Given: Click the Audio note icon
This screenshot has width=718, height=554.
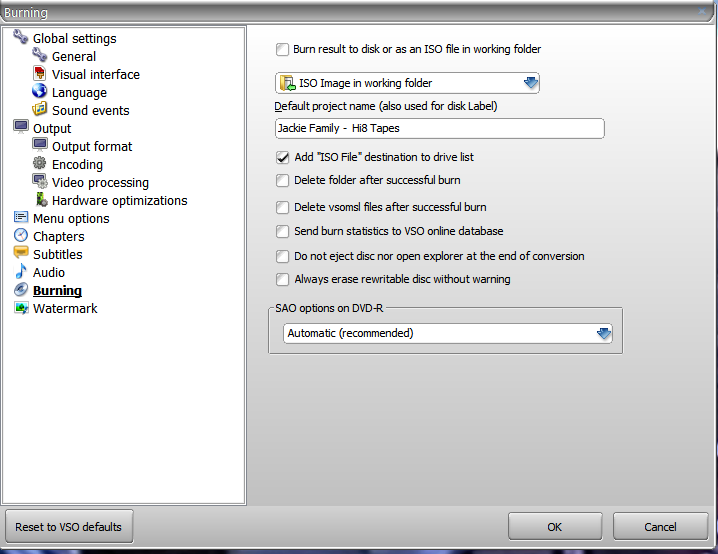Looking at the screenshot, I should [21, 271].
